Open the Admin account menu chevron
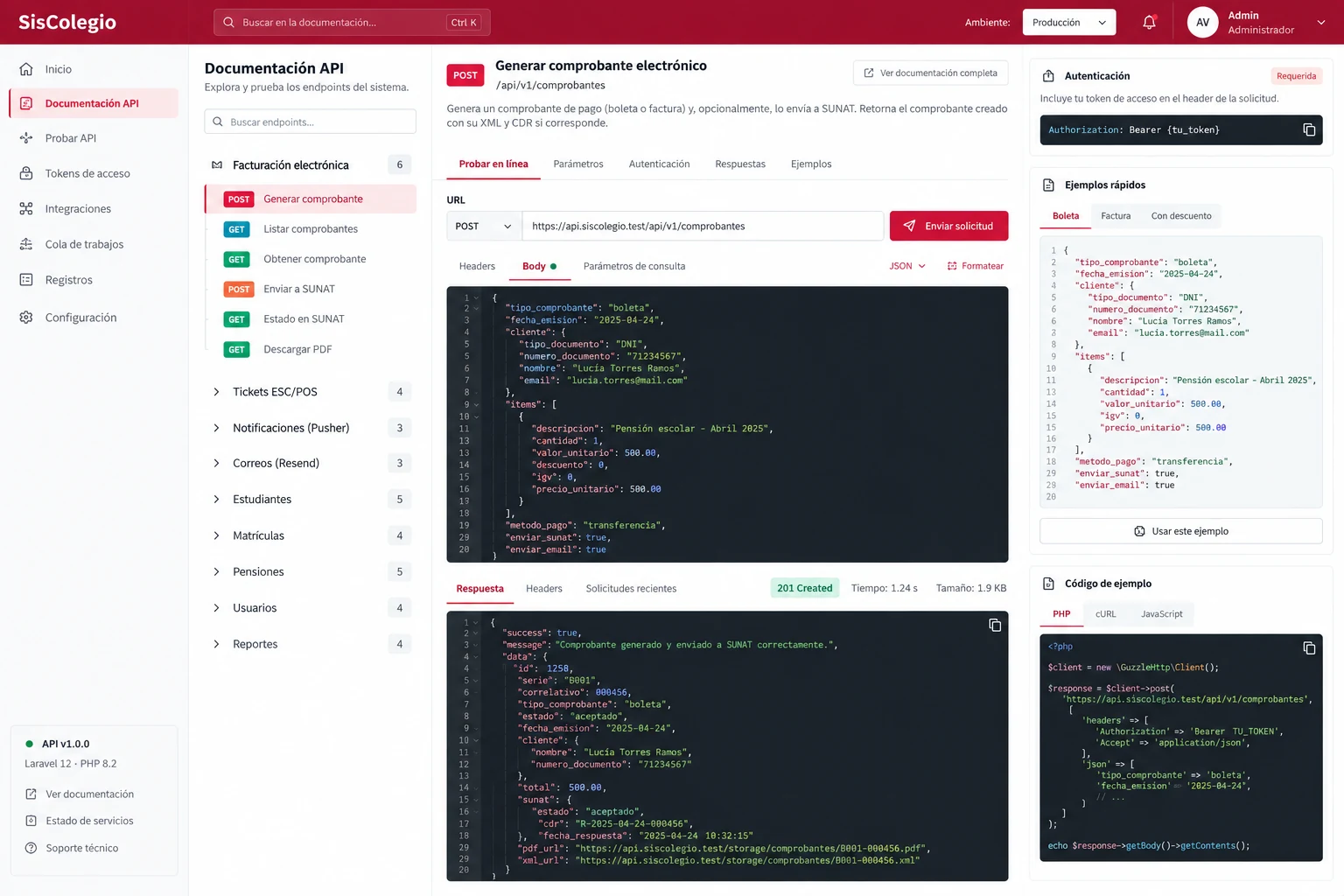 [x=1320, y=23]
